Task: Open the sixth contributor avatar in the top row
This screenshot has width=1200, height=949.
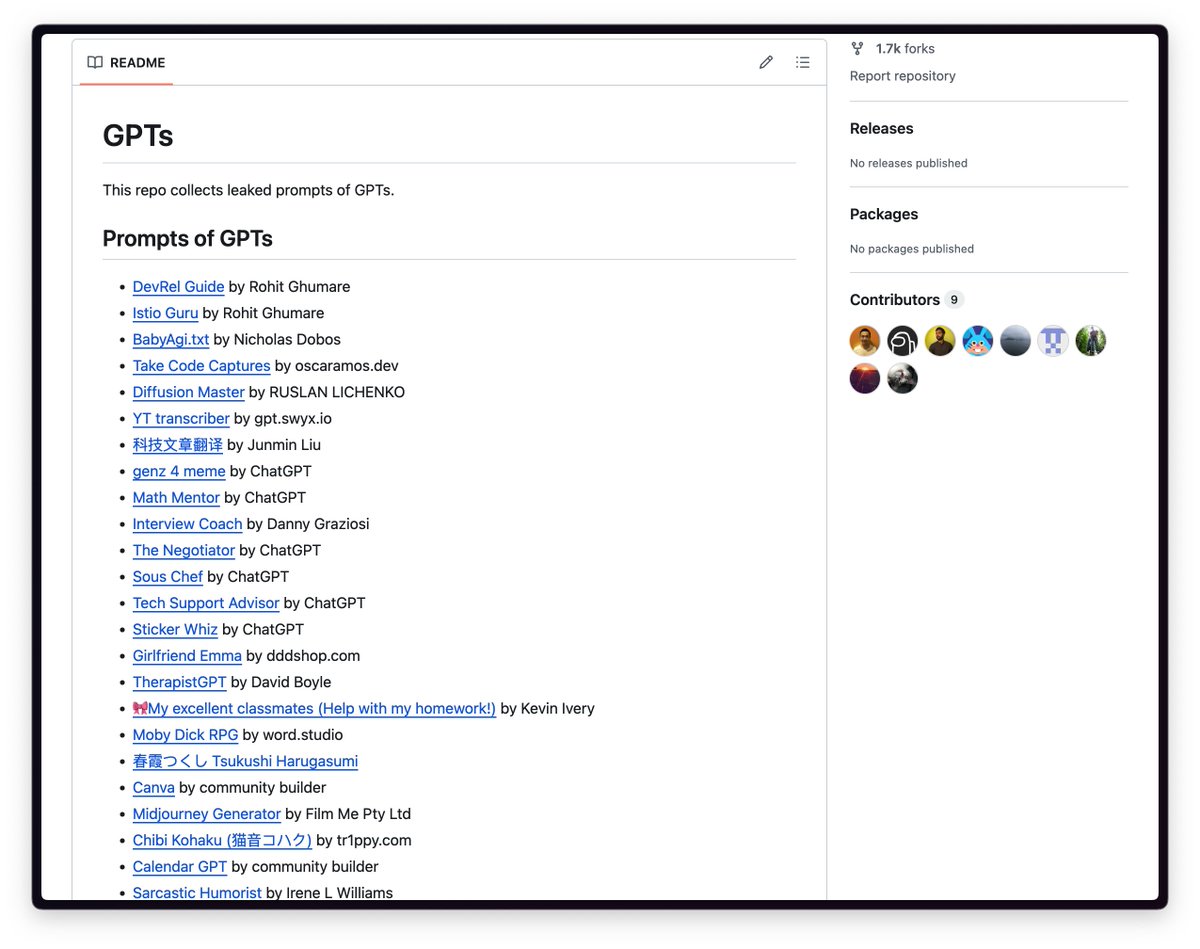Action: tap(1053, 341)
